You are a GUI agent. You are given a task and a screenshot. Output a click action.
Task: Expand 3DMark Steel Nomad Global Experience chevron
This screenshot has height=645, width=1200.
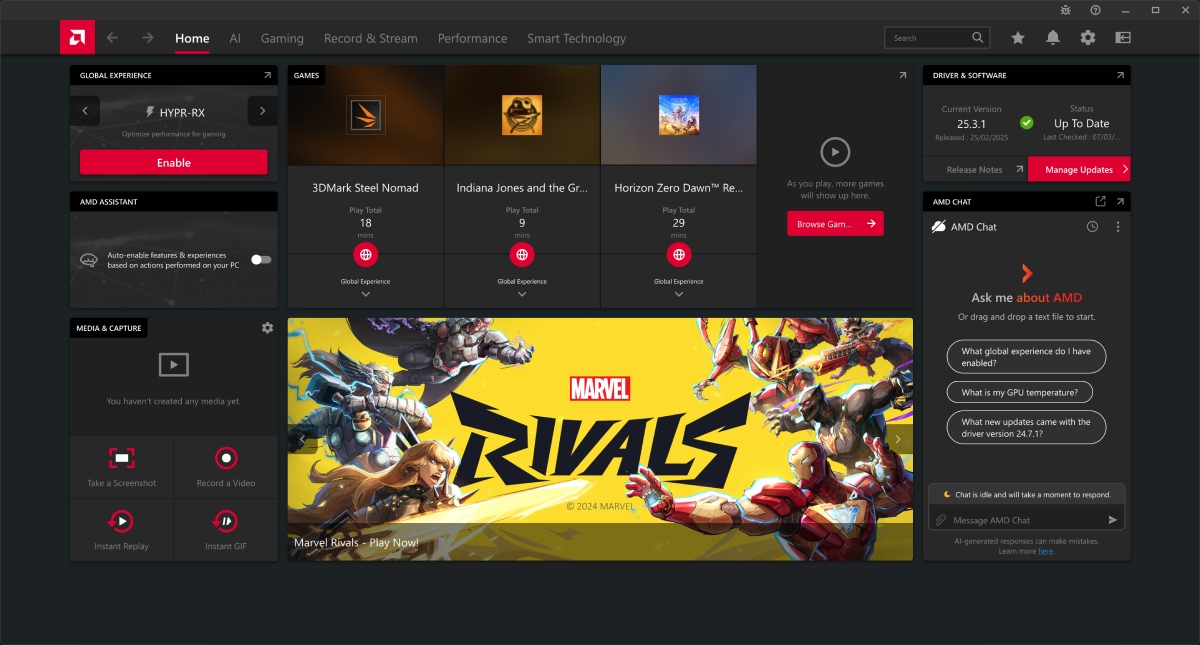[366, 294]
